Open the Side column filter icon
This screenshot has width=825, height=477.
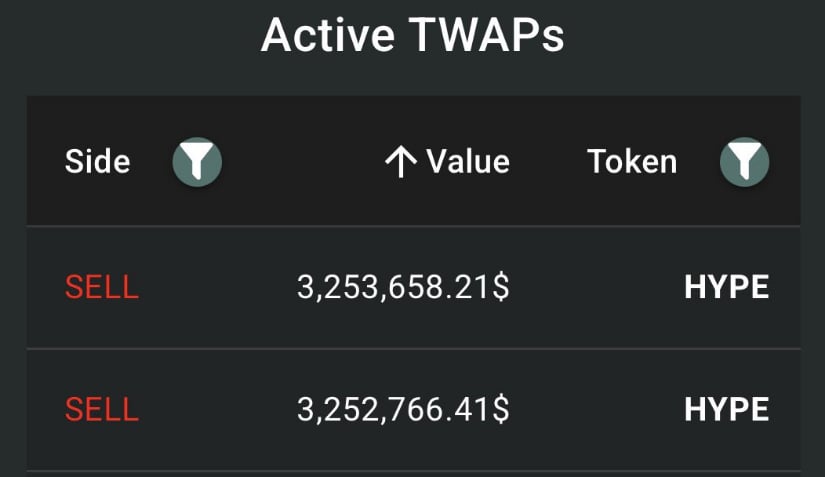(x=197, y=162)
